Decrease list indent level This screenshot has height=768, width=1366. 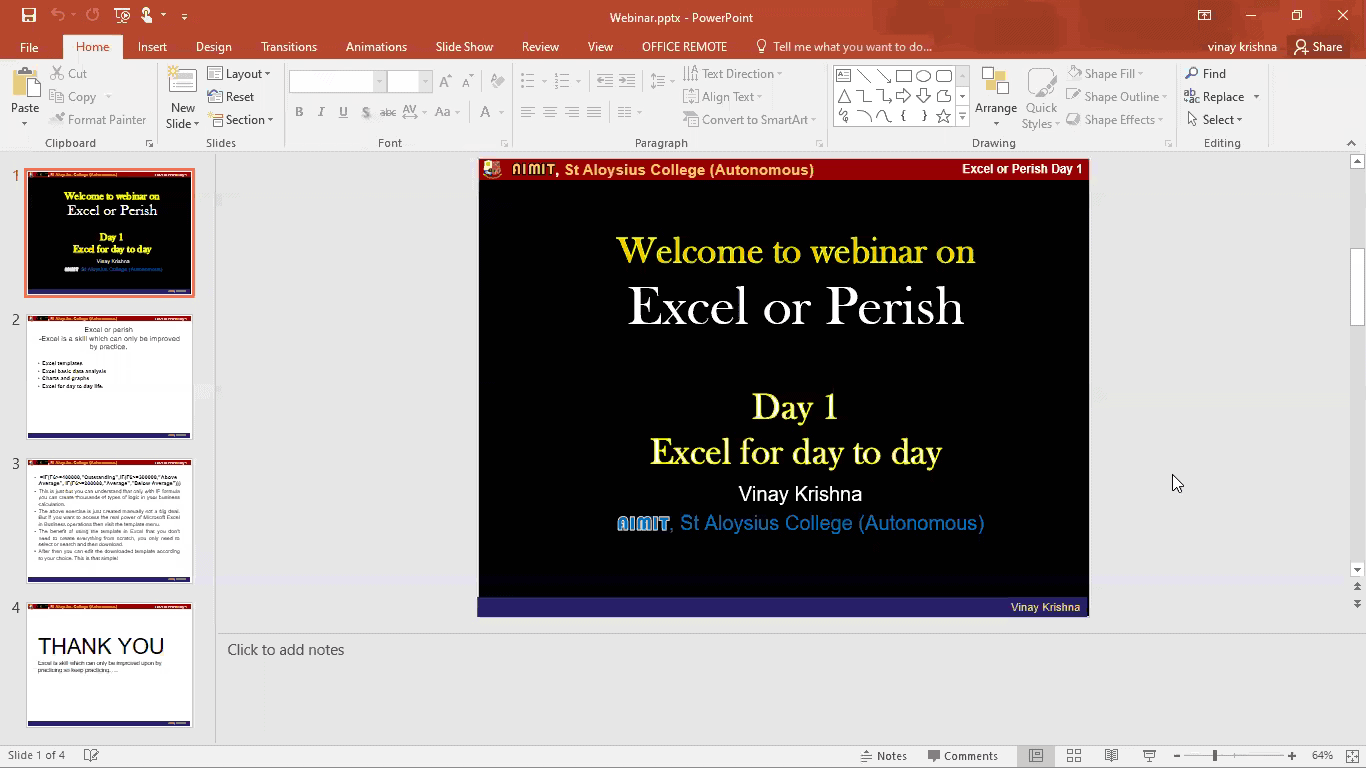pyautogui.click(x=605, y=81)
